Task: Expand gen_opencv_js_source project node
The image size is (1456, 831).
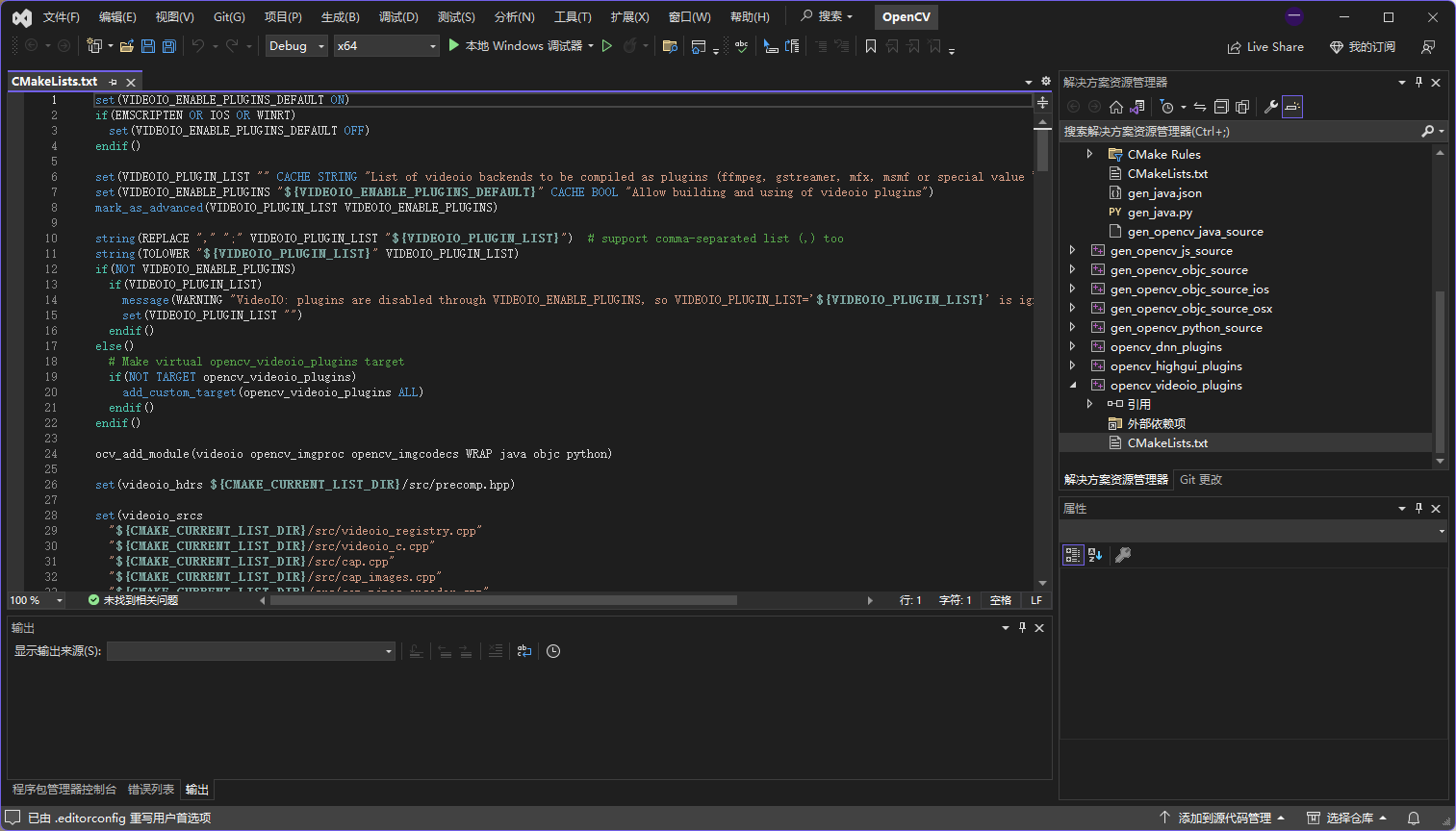Action: coord(1072,250)
